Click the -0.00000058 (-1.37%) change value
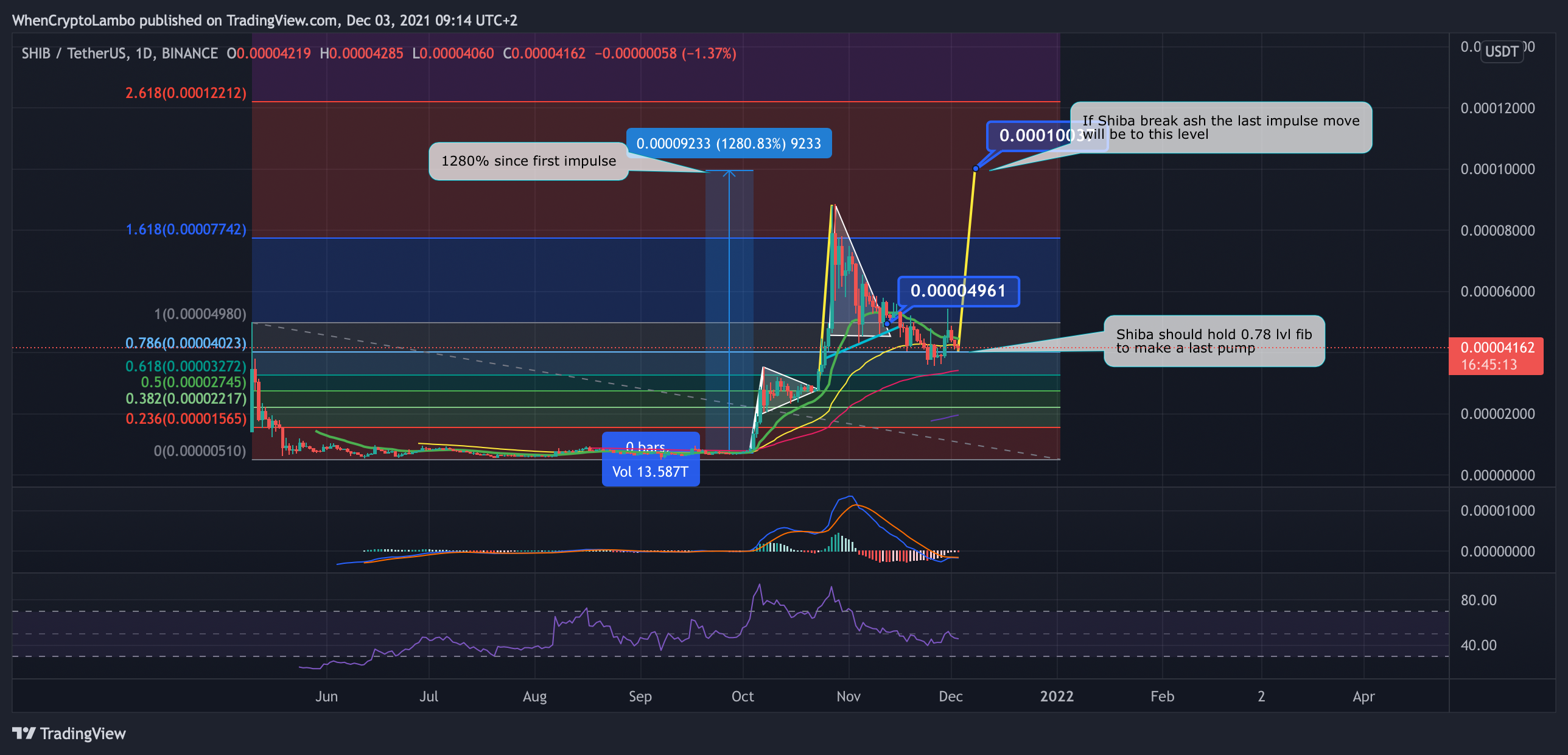1568x755 pixels. 665,54
